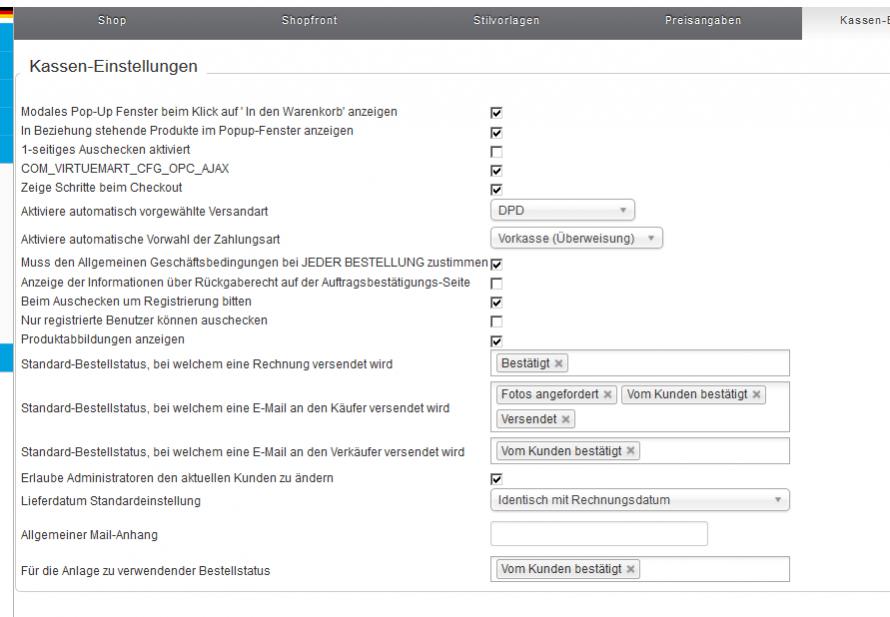This screenshot has width=890, height=617.
Task: Remove Vom Kunden bestätigt tag in the Käufer field
Action: pyautogui.click(x=756, y=394)
